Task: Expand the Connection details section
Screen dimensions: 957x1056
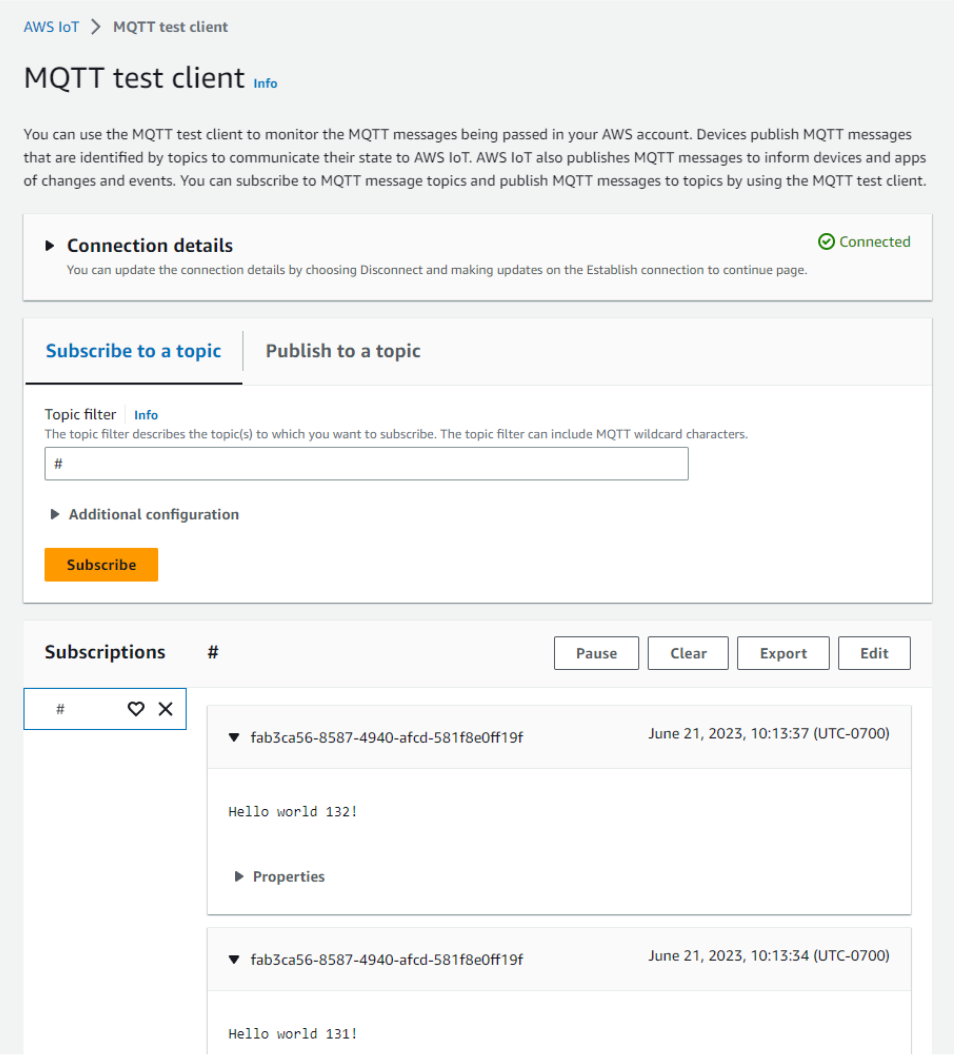Action: click(x=49, y=246)
